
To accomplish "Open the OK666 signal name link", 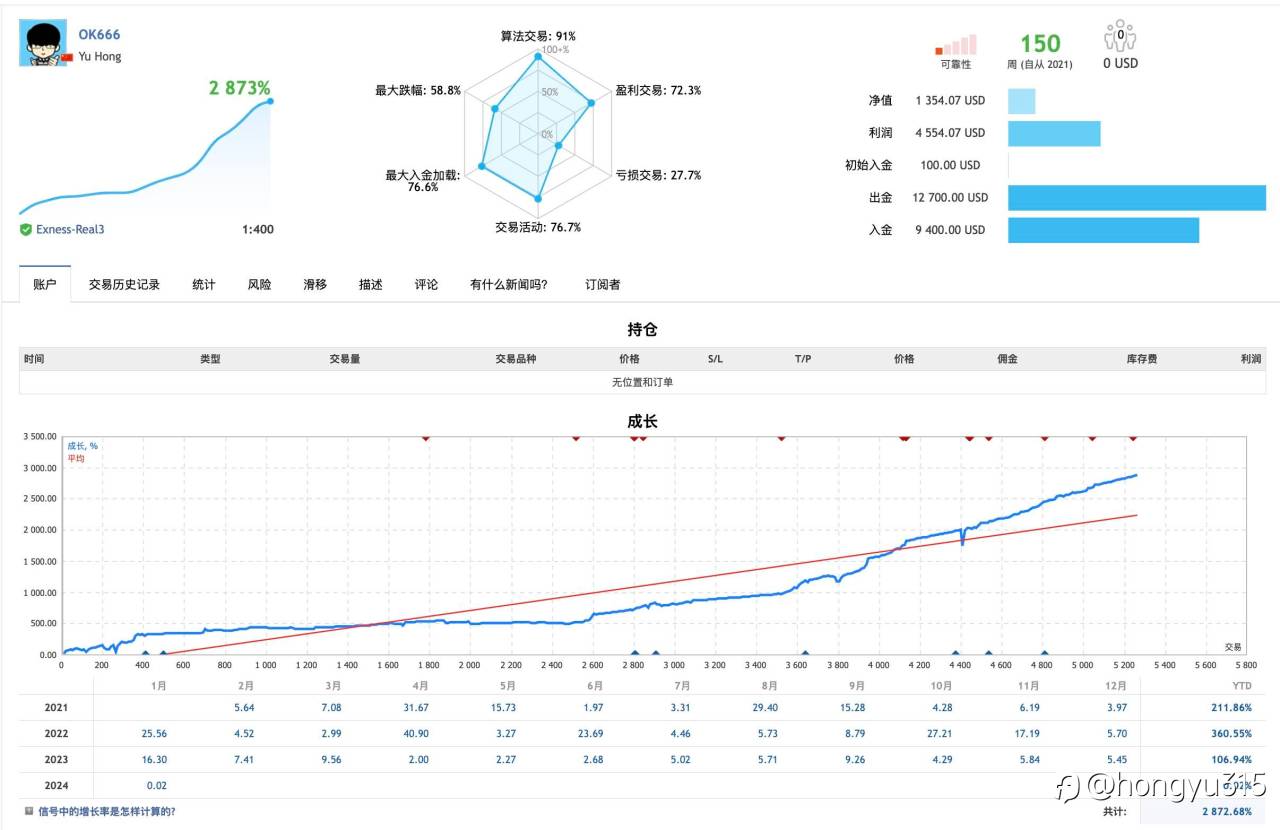I will tap(99, 34).
